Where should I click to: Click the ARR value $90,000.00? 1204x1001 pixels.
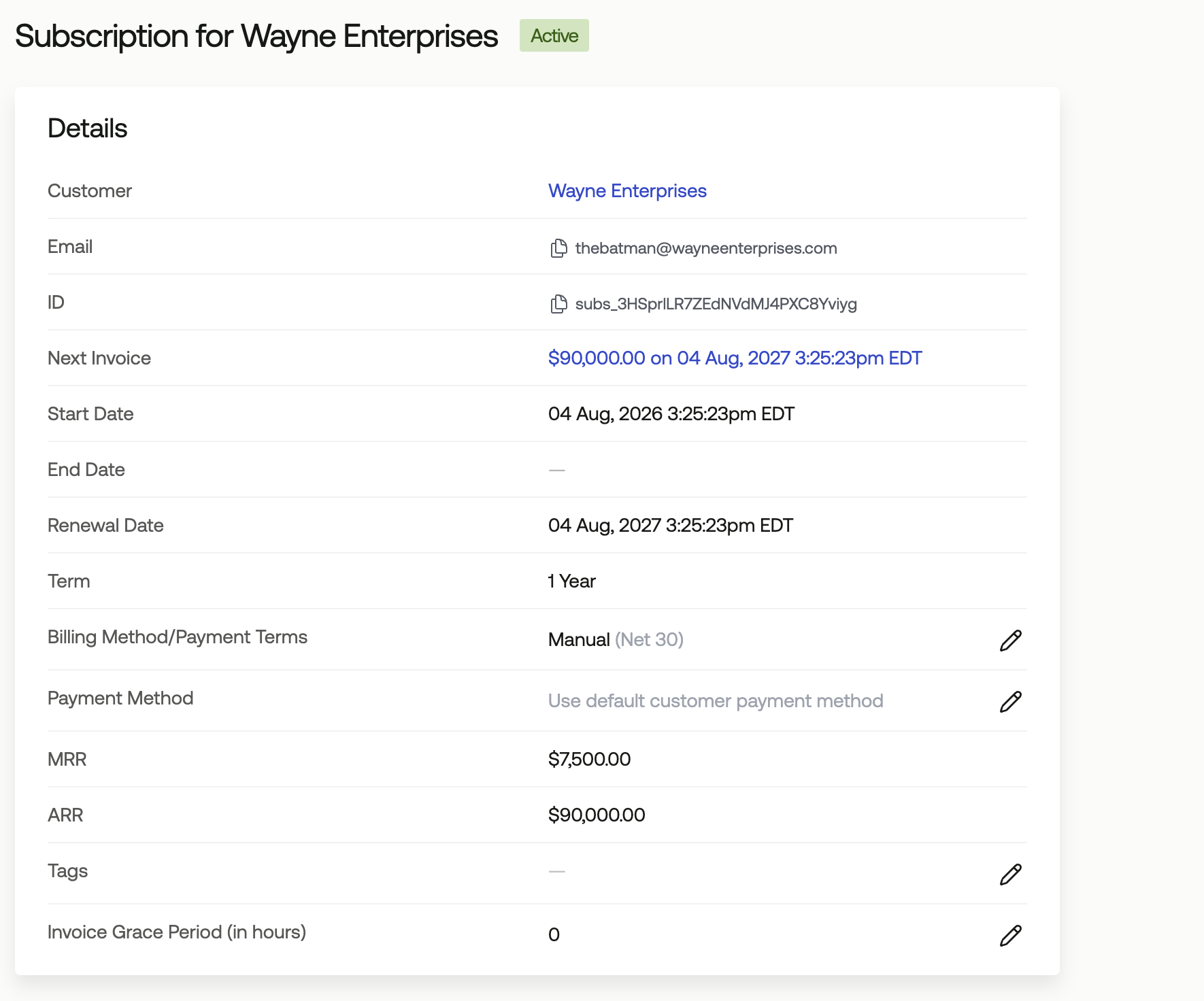597,815
